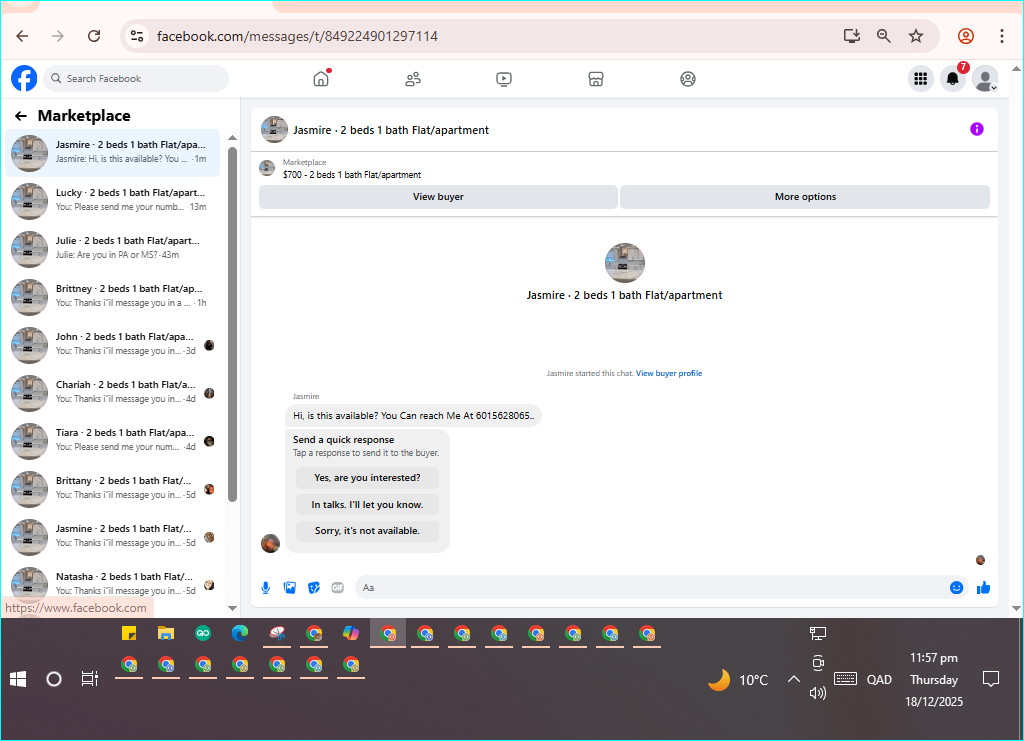
Task: Open Natasha conversation
Action: point(112,585)
